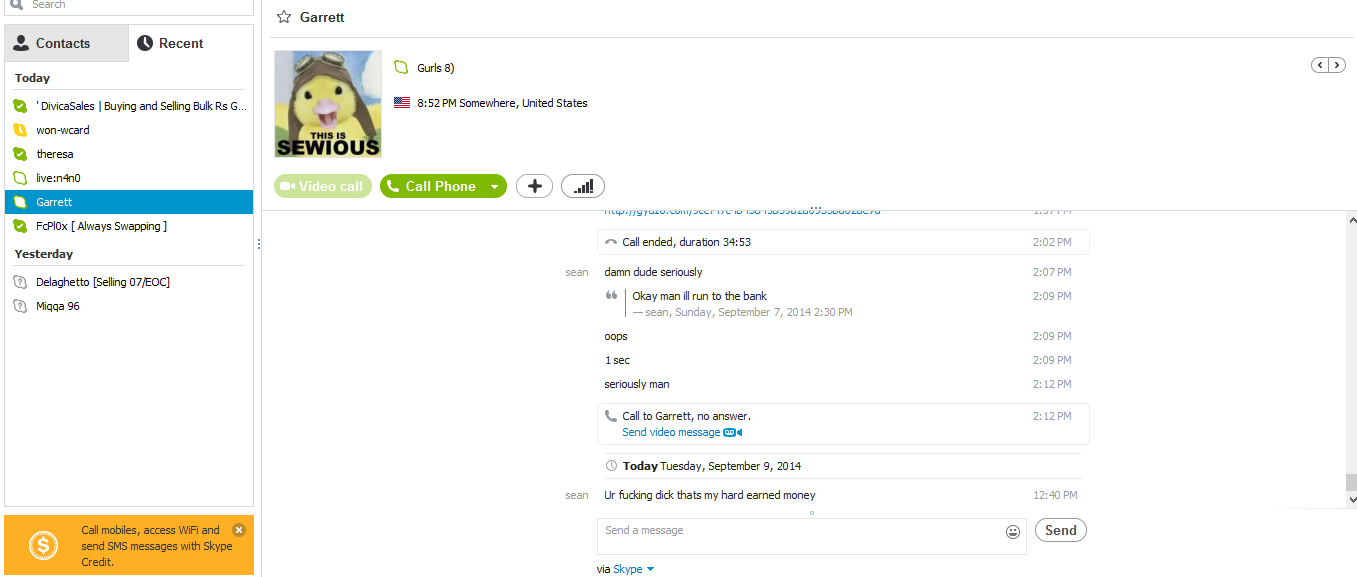Open the call quality signal bars
This screenshot has width=1357, height=577.
pos(583,186)
